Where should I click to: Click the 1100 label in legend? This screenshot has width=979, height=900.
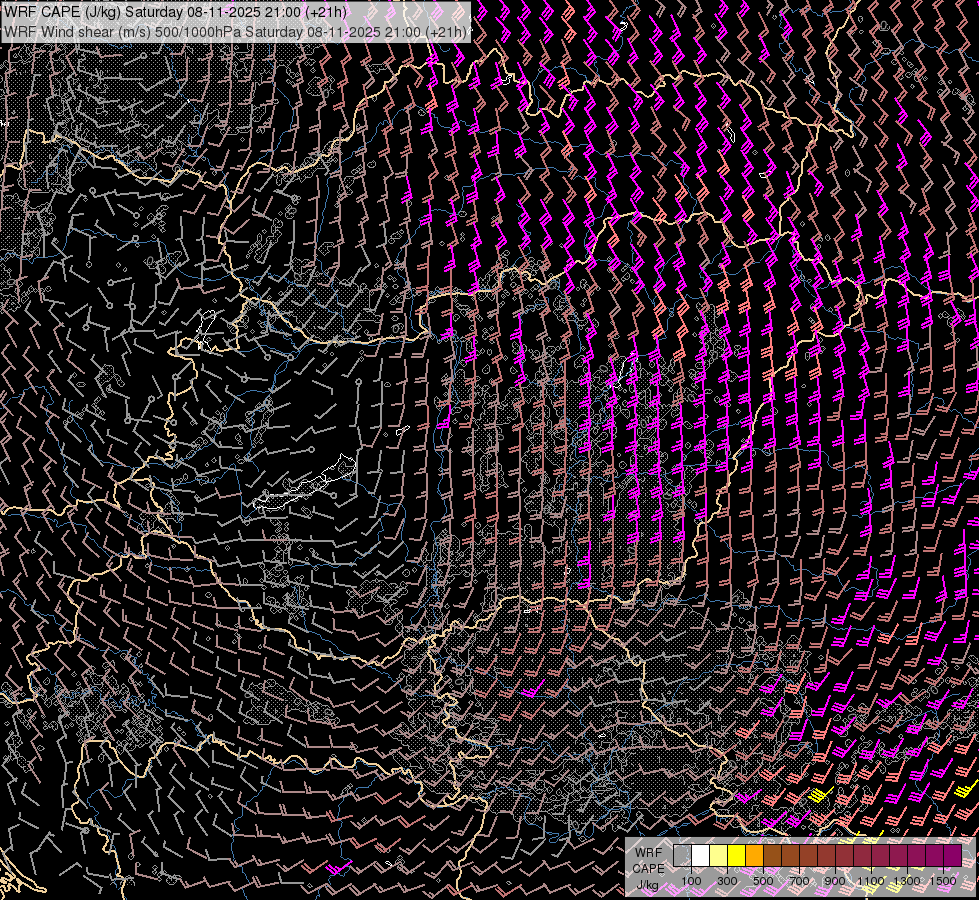(x=871, y=881)
